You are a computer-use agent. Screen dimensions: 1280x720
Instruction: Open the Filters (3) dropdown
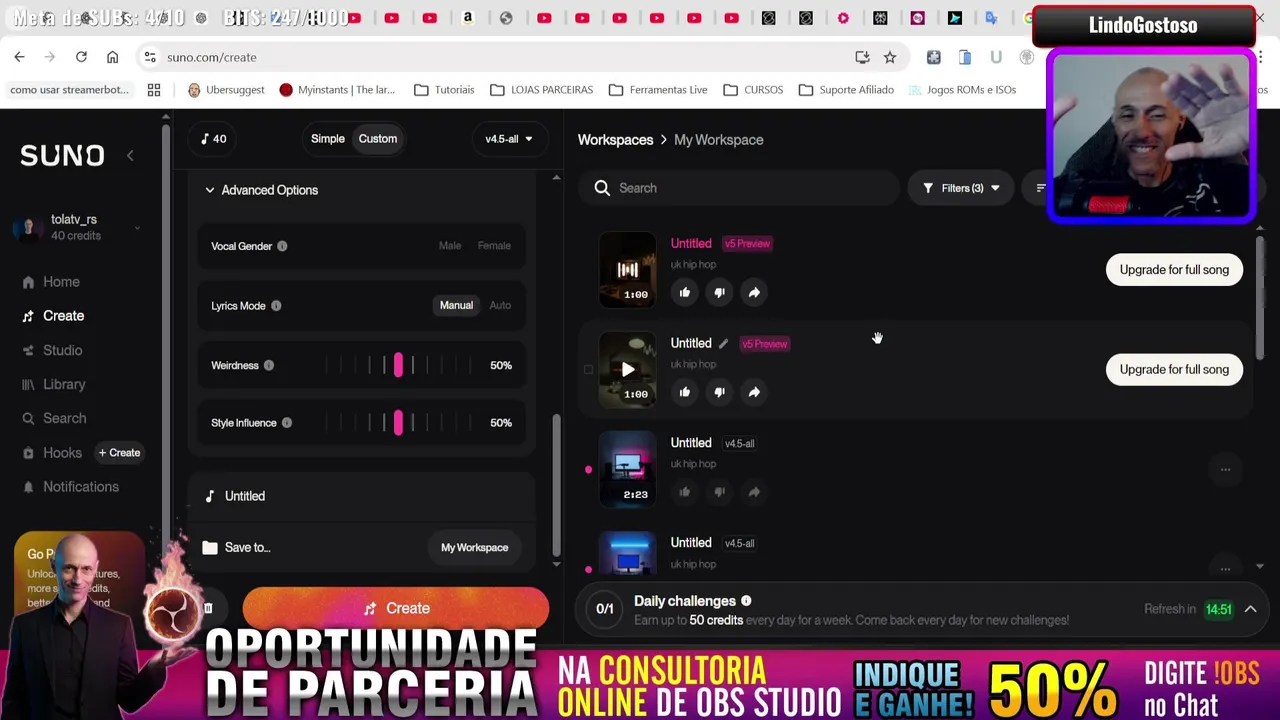point(961,188)
